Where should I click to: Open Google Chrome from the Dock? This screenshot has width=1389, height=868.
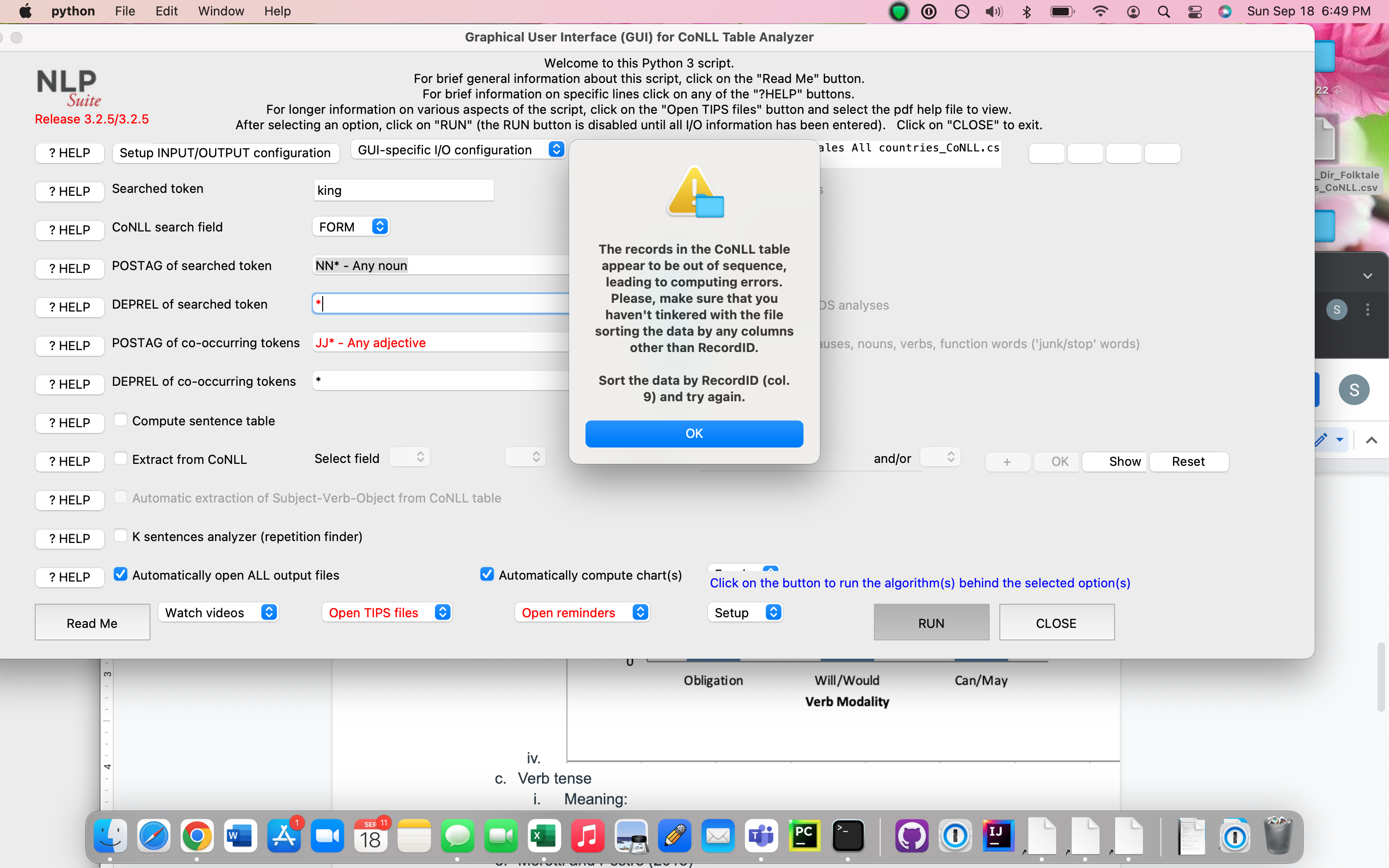197,836
